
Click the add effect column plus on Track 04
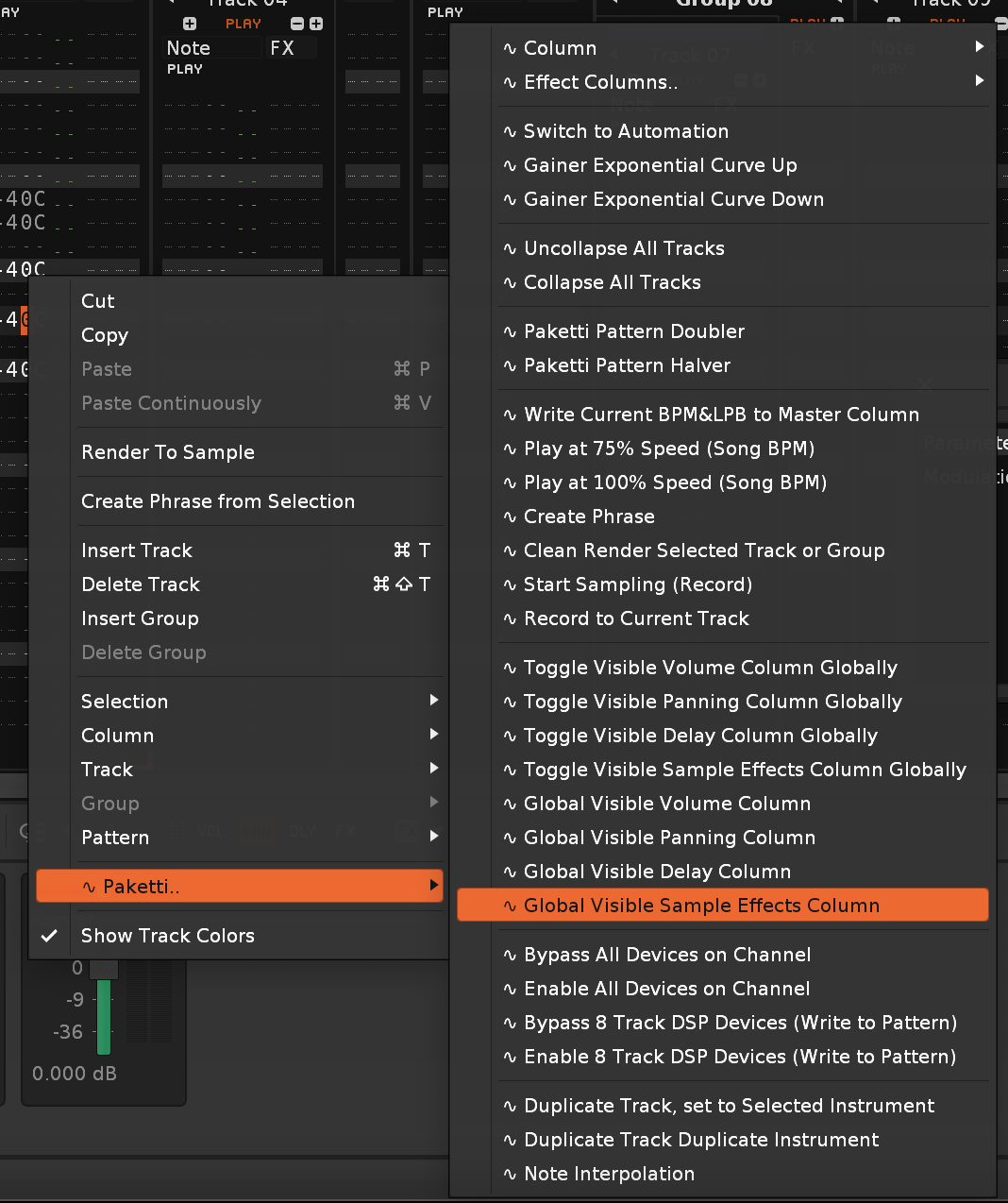pos(316,24)
